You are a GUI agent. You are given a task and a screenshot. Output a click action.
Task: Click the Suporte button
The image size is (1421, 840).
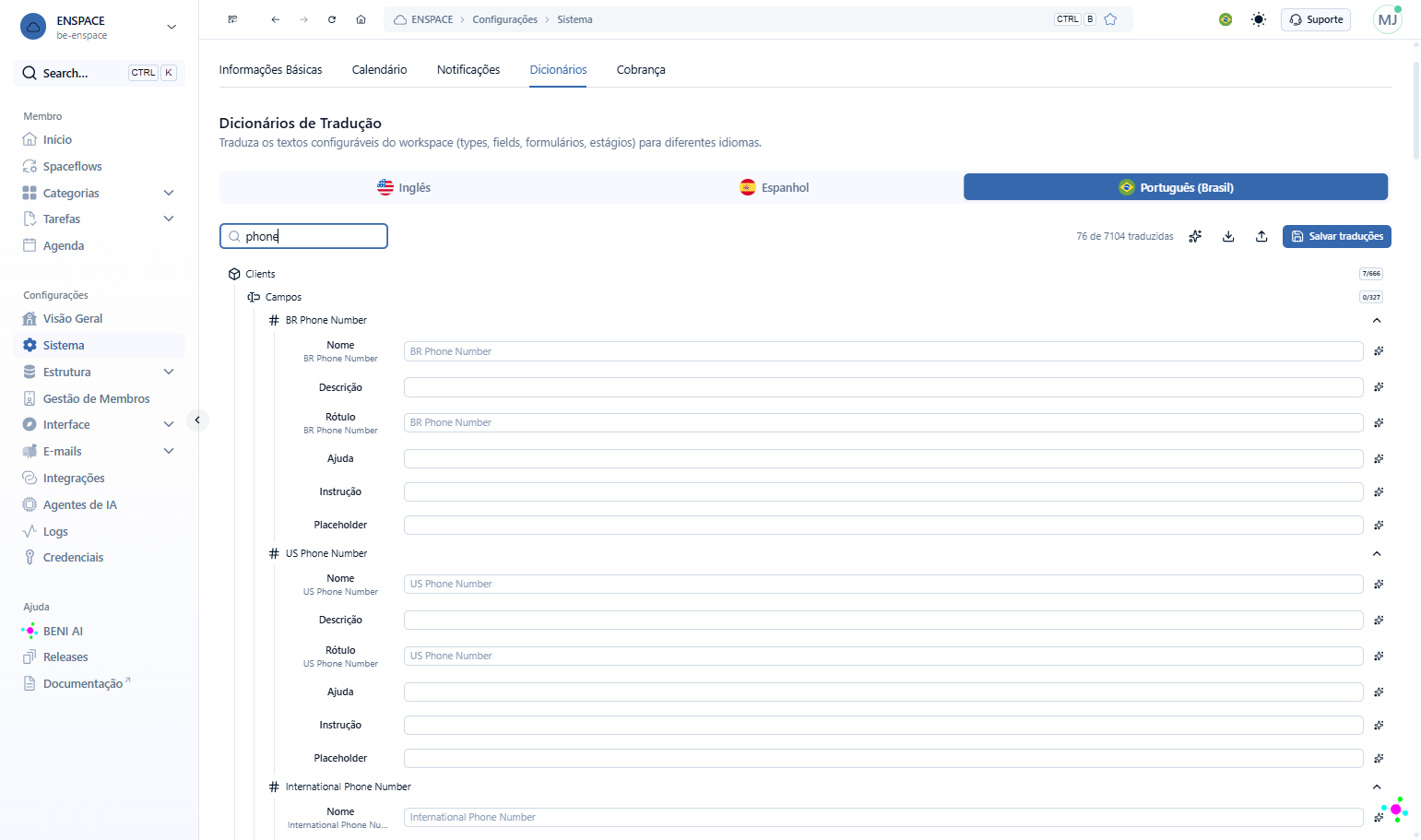tap(1315, 19)
